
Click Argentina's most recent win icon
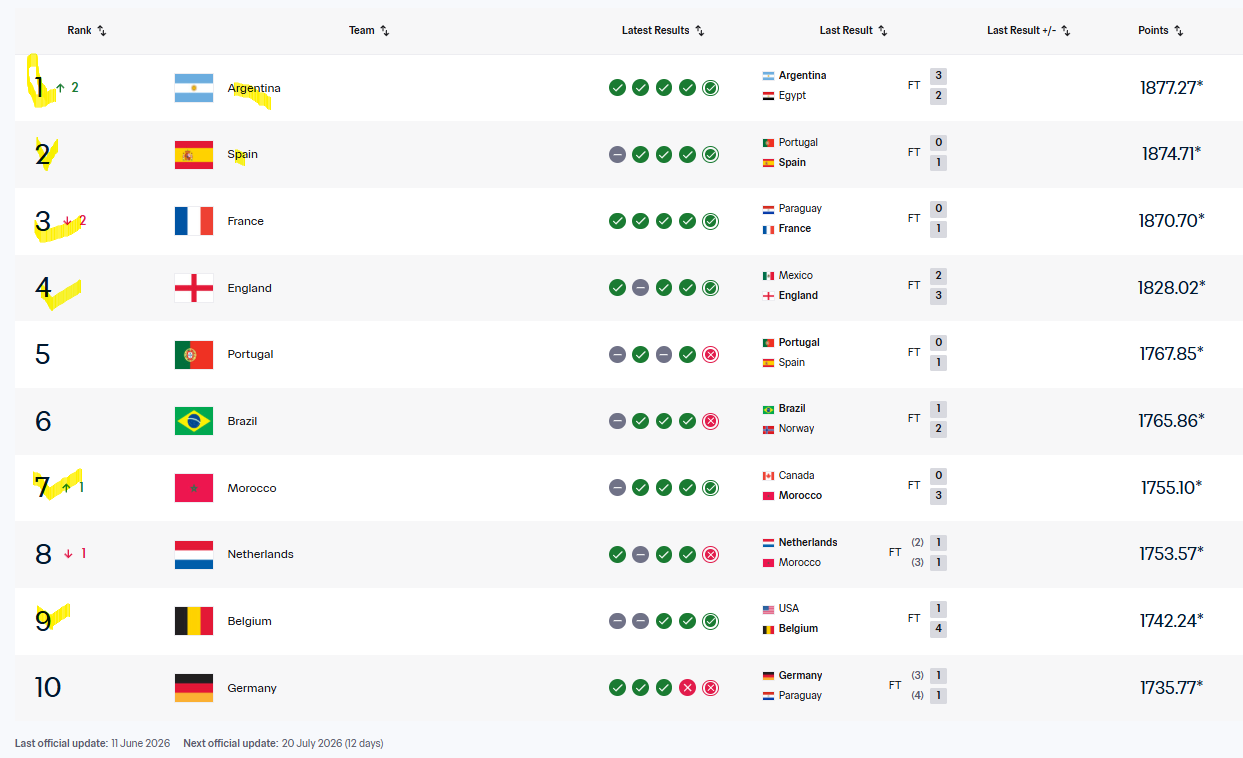point(711,88)
